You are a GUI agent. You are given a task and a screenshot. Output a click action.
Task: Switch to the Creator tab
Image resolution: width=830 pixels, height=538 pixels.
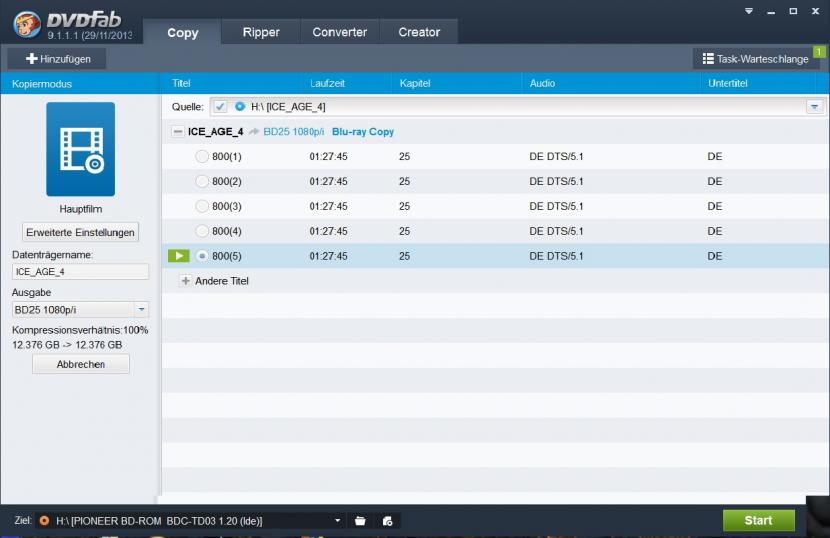419,32
